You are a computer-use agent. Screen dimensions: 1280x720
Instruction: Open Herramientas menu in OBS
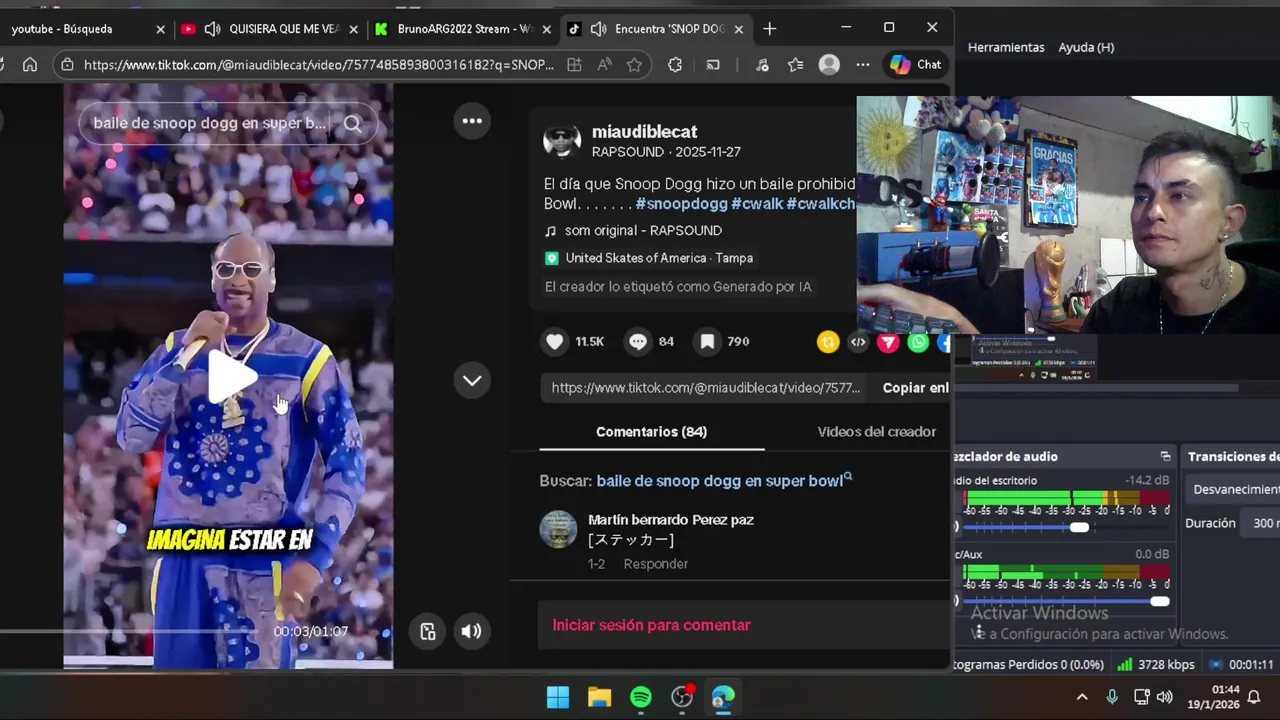point(1006,47)
